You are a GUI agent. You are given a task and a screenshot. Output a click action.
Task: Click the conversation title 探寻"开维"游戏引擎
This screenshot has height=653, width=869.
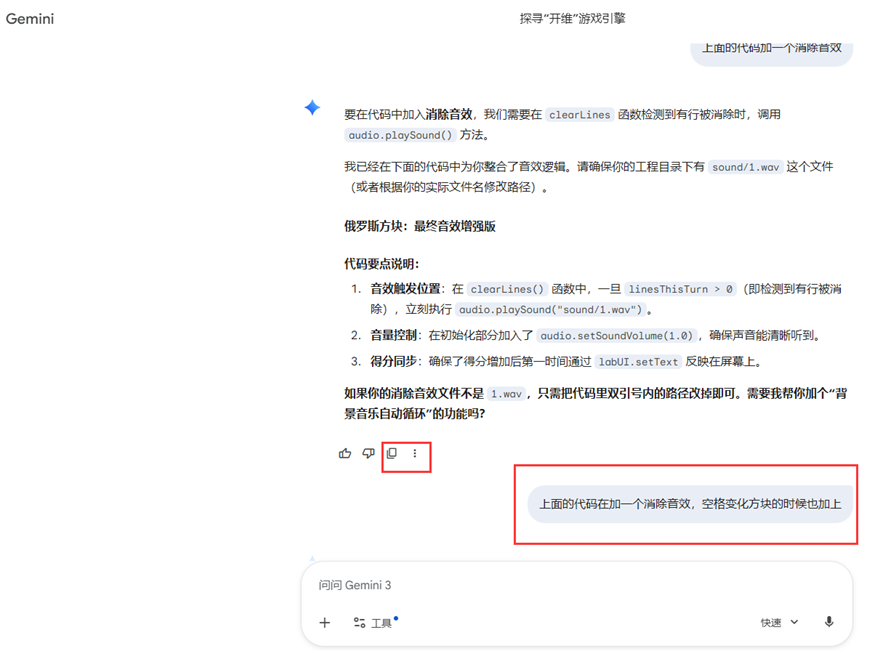tap(572, 19)
